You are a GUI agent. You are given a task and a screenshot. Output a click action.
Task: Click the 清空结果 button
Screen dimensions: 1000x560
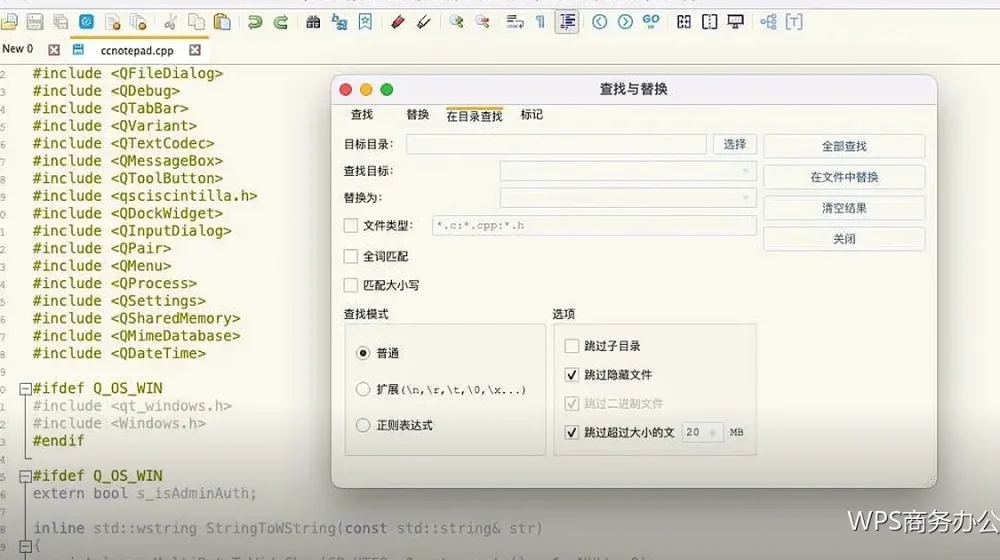point(844,208)
